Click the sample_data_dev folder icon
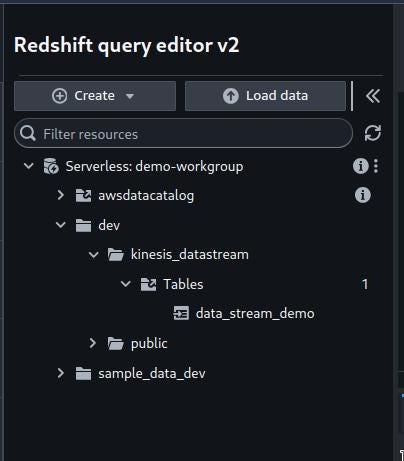The image size is (404, 461). click(83, 374)
